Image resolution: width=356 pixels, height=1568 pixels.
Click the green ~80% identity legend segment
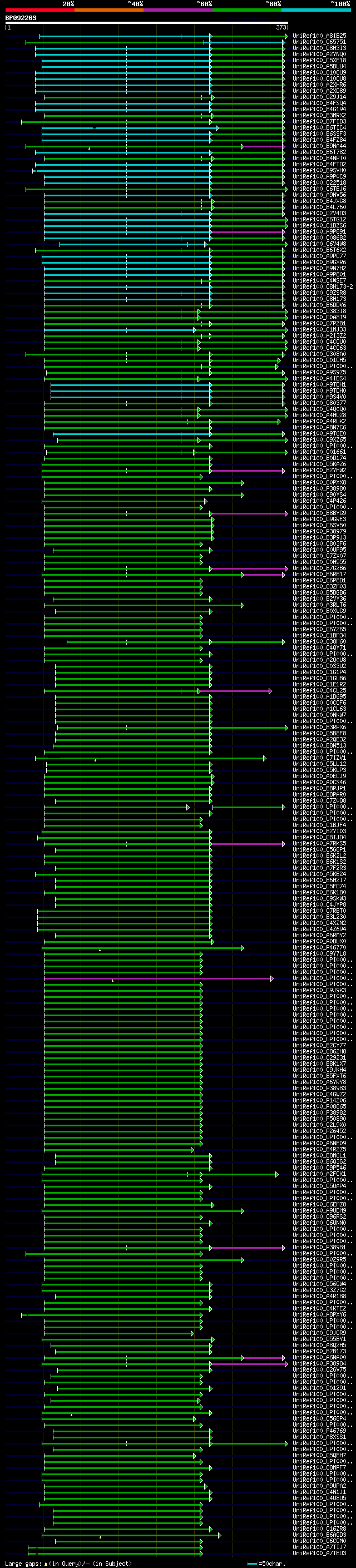[x=247, y=10]
